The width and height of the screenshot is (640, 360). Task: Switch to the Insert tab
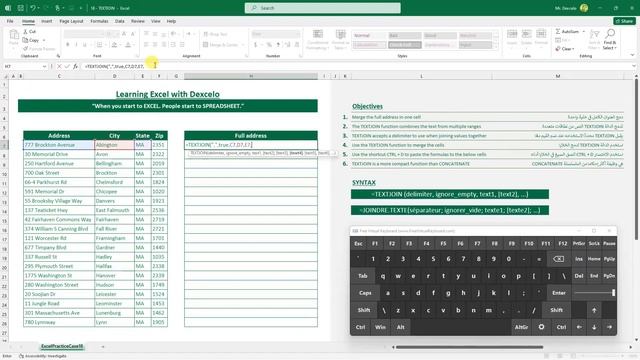point(47,21)
